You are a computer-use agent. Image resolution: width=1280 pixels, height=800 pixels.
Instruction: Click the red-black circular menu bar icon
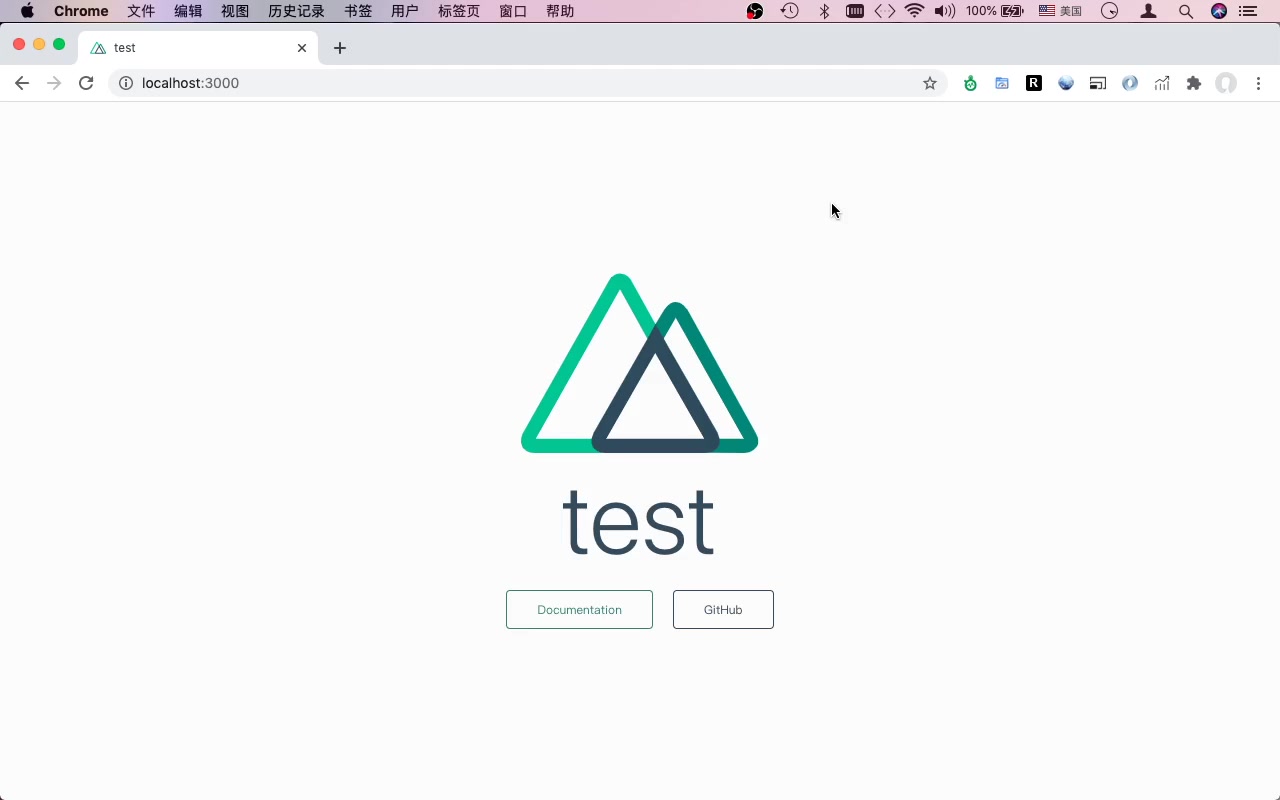coord(755,11)
